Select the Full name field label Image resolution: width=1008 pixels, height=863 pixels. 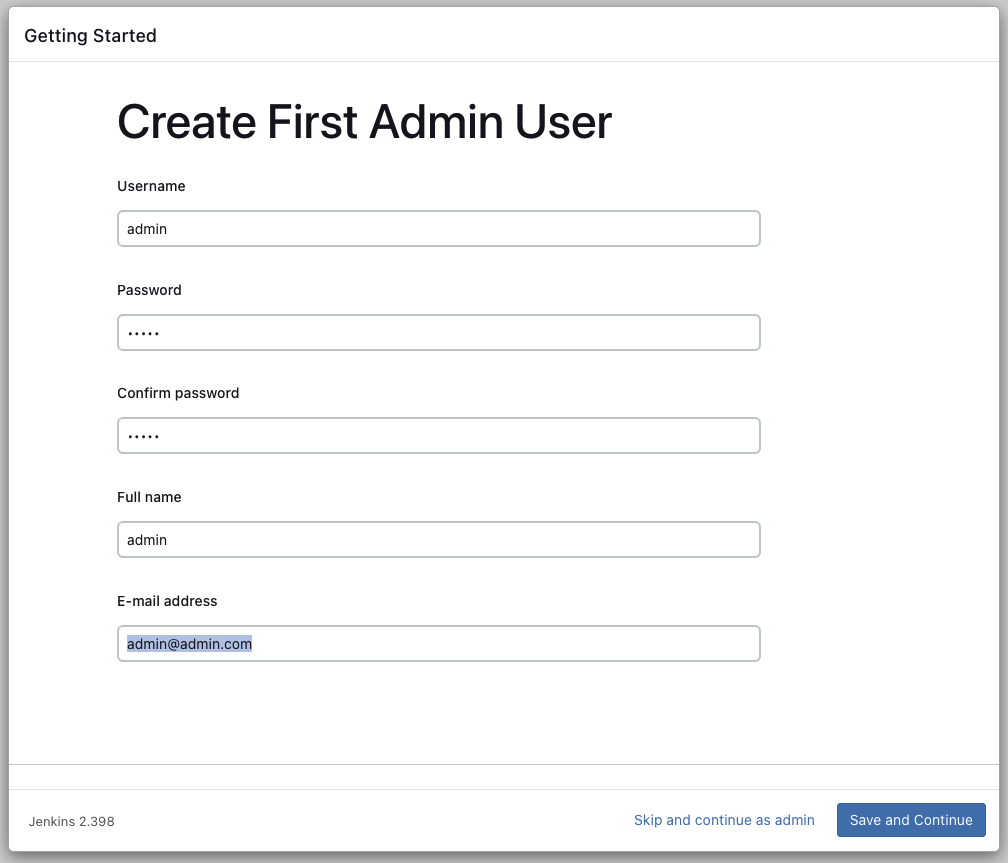click(149, 497)
